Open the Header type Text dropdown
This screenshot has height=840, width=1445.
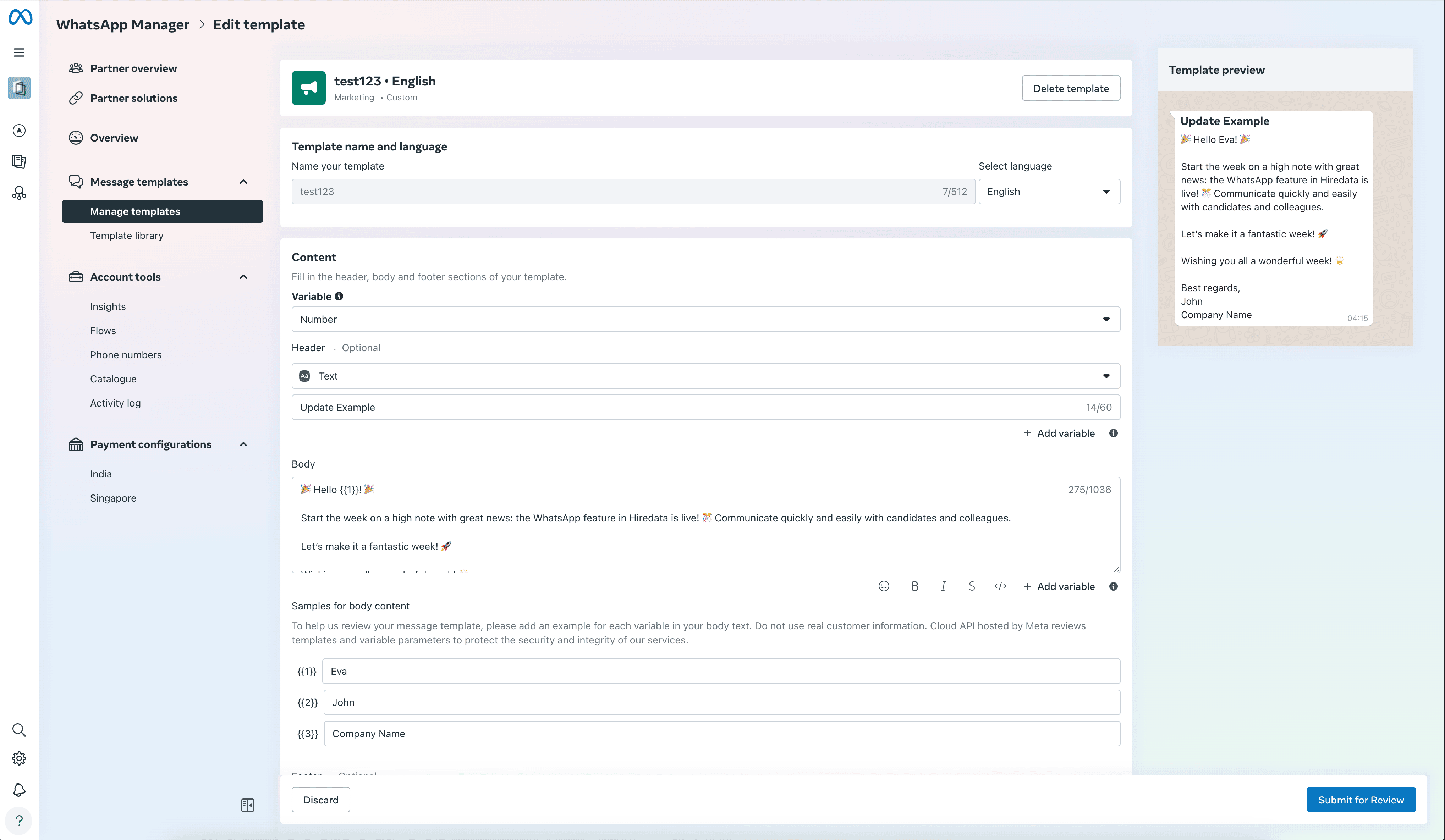coord(705,376)
